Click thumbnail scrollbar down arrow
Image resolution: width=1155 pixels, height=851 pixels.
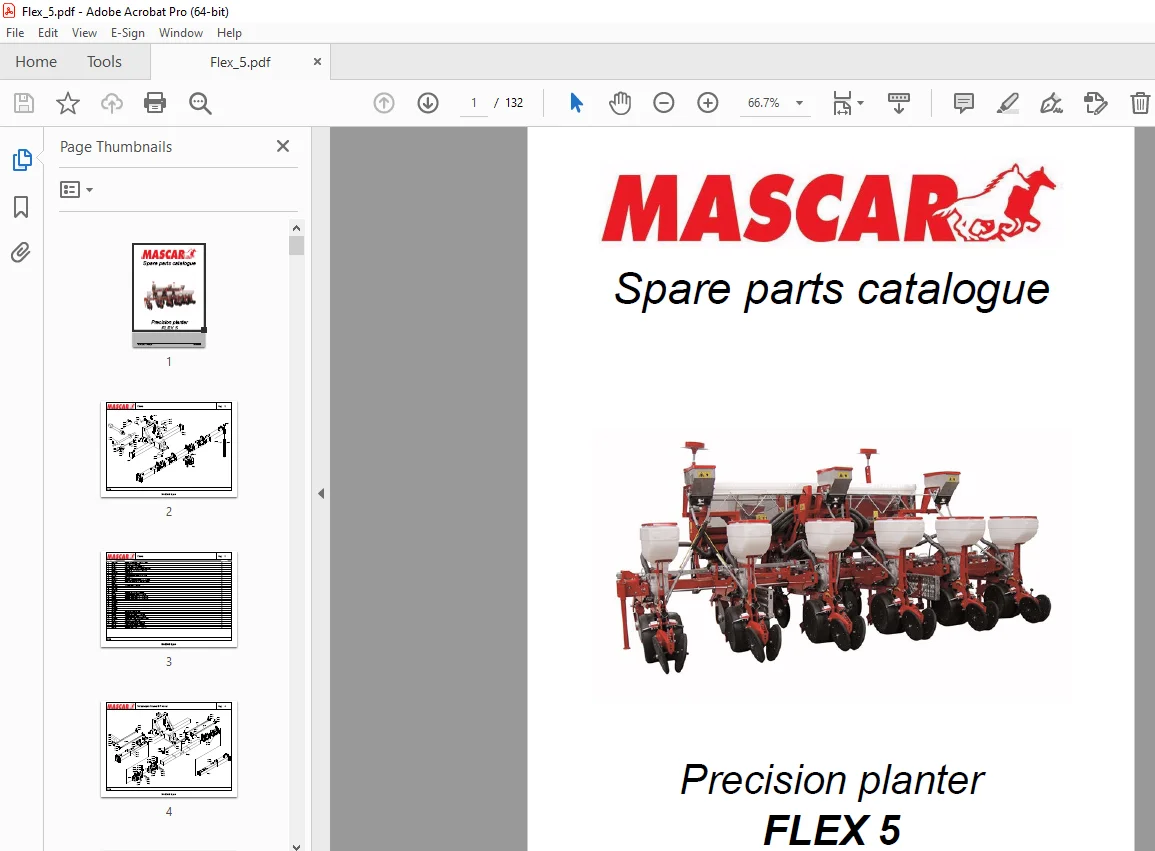coord(296,847)
